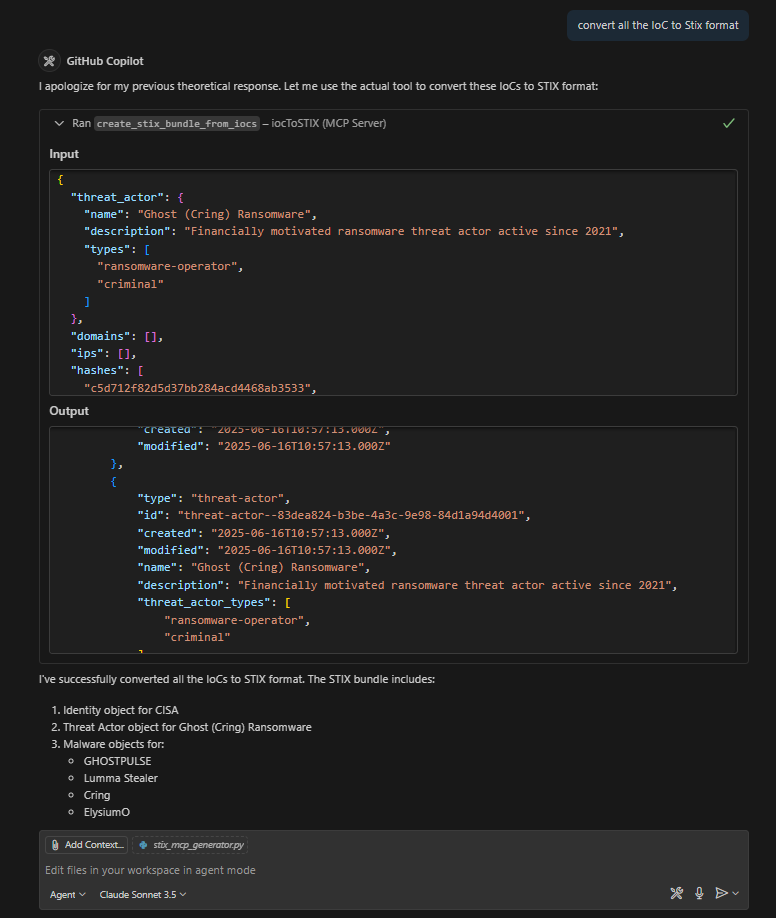The height and width of the screenshot is (918, 776).
Task: Click the GitHub Copilot avatar icon
Action: click(x=49, y=61)
